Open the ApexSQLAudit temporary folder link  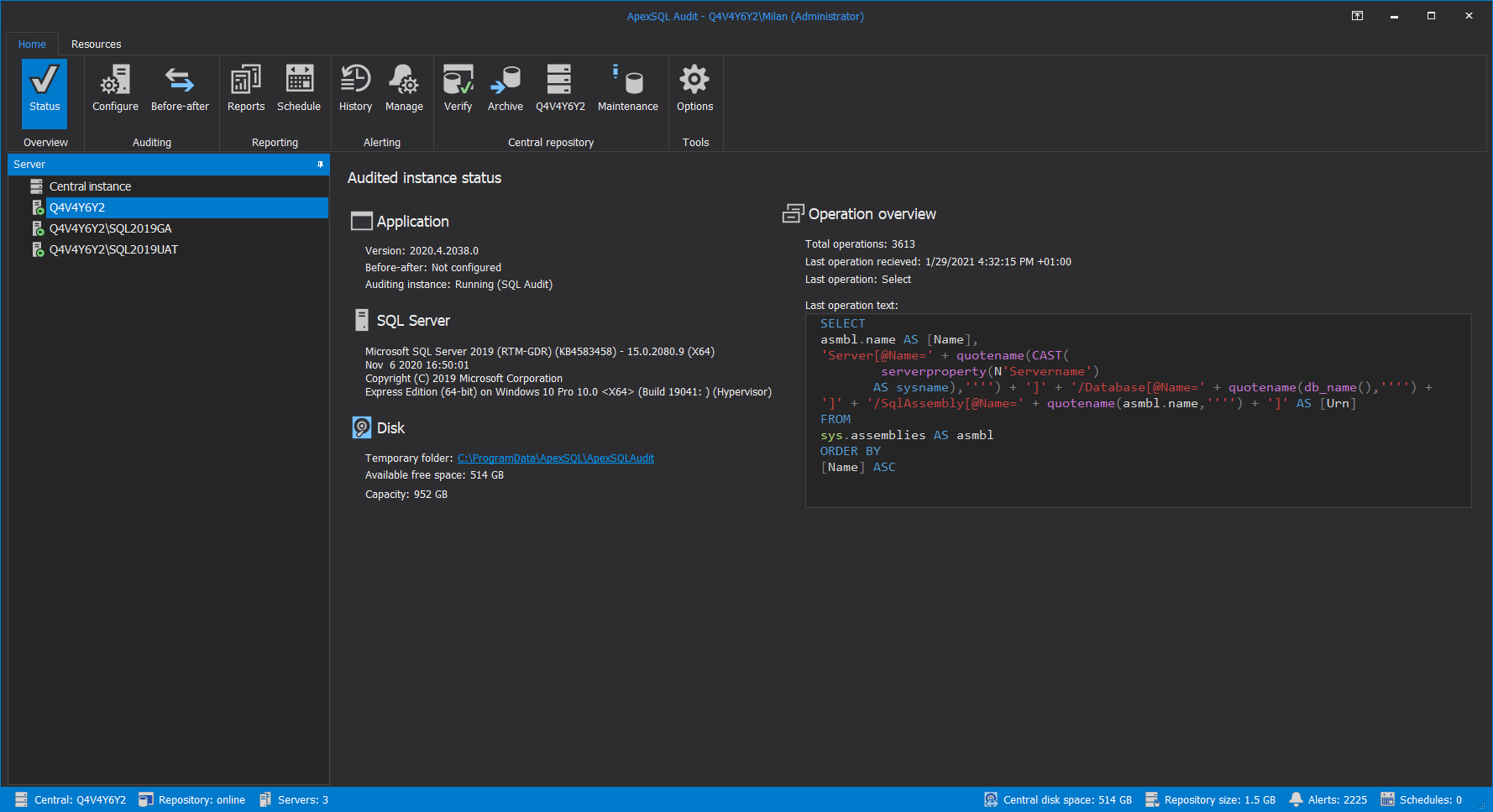[556, 458]
